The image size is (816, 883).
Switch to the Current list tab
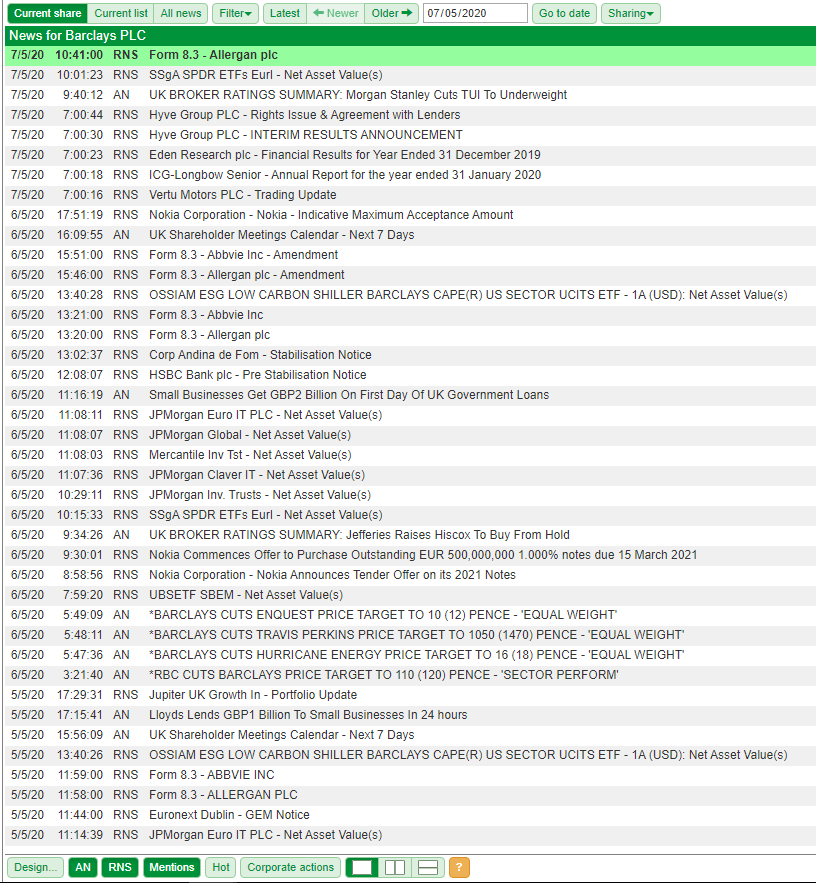[x=121, y=14]
